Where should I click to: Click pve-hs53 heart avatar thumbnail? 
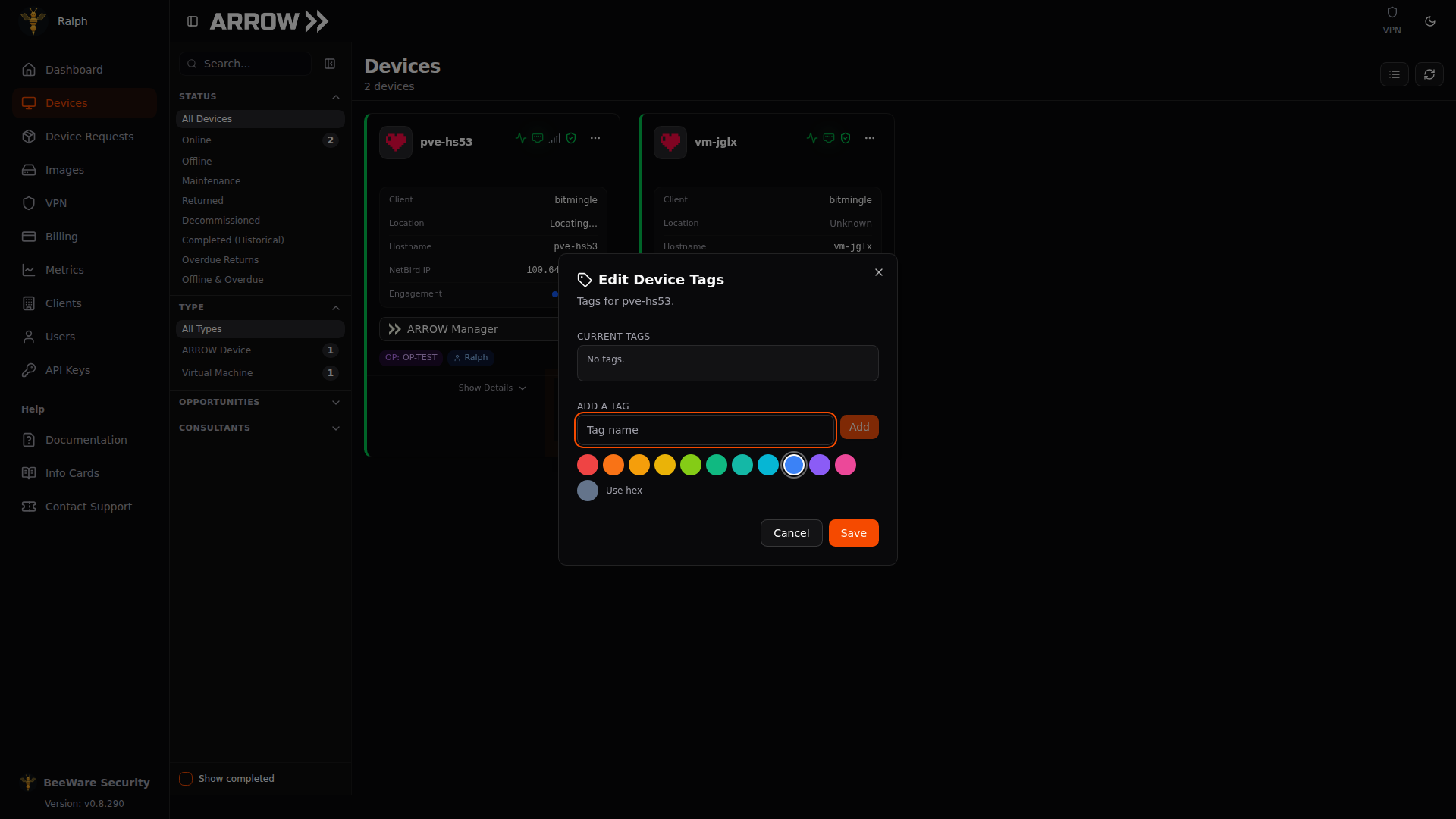pyautogui.click(x=396, y=142)
